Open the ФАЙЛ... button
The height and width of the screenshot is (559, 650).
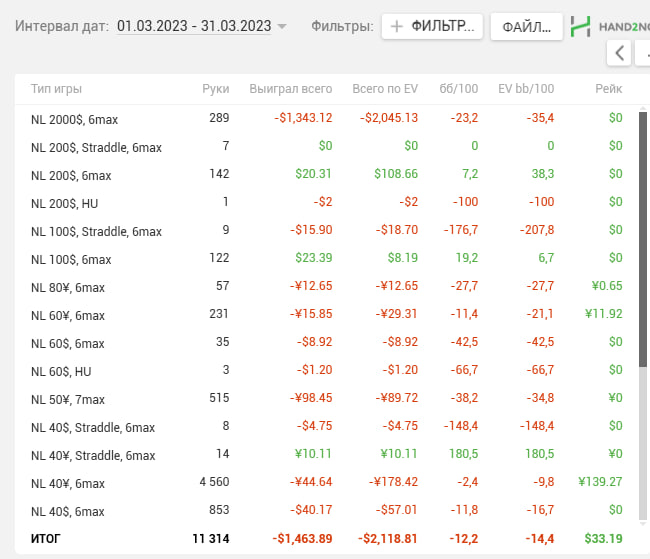(526, 27)
